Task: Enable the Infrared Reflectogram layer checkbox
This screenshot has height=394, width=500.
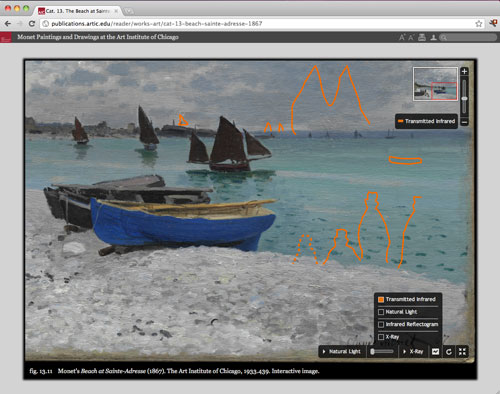Action: [381, 324]
